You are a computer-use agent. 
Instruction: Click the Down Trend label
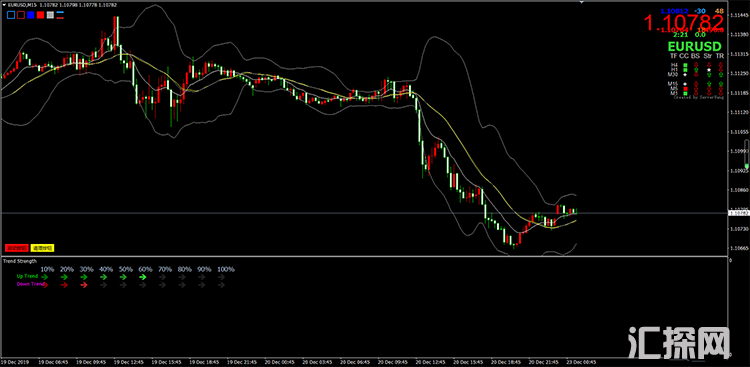31,284
